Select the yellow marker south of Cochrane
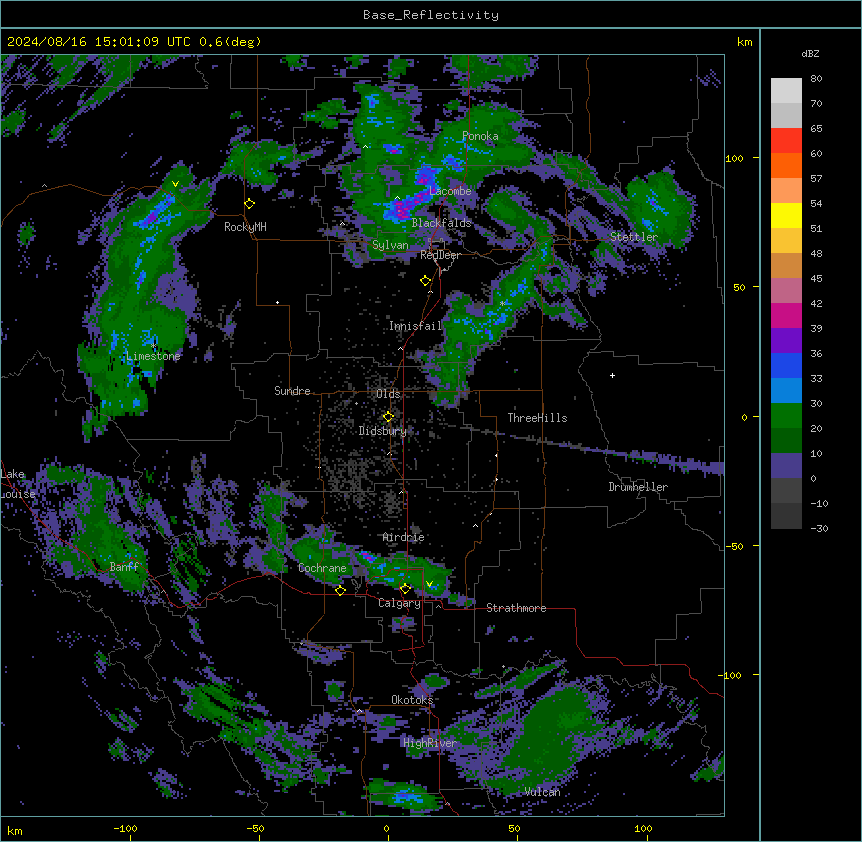 (340, 590)
